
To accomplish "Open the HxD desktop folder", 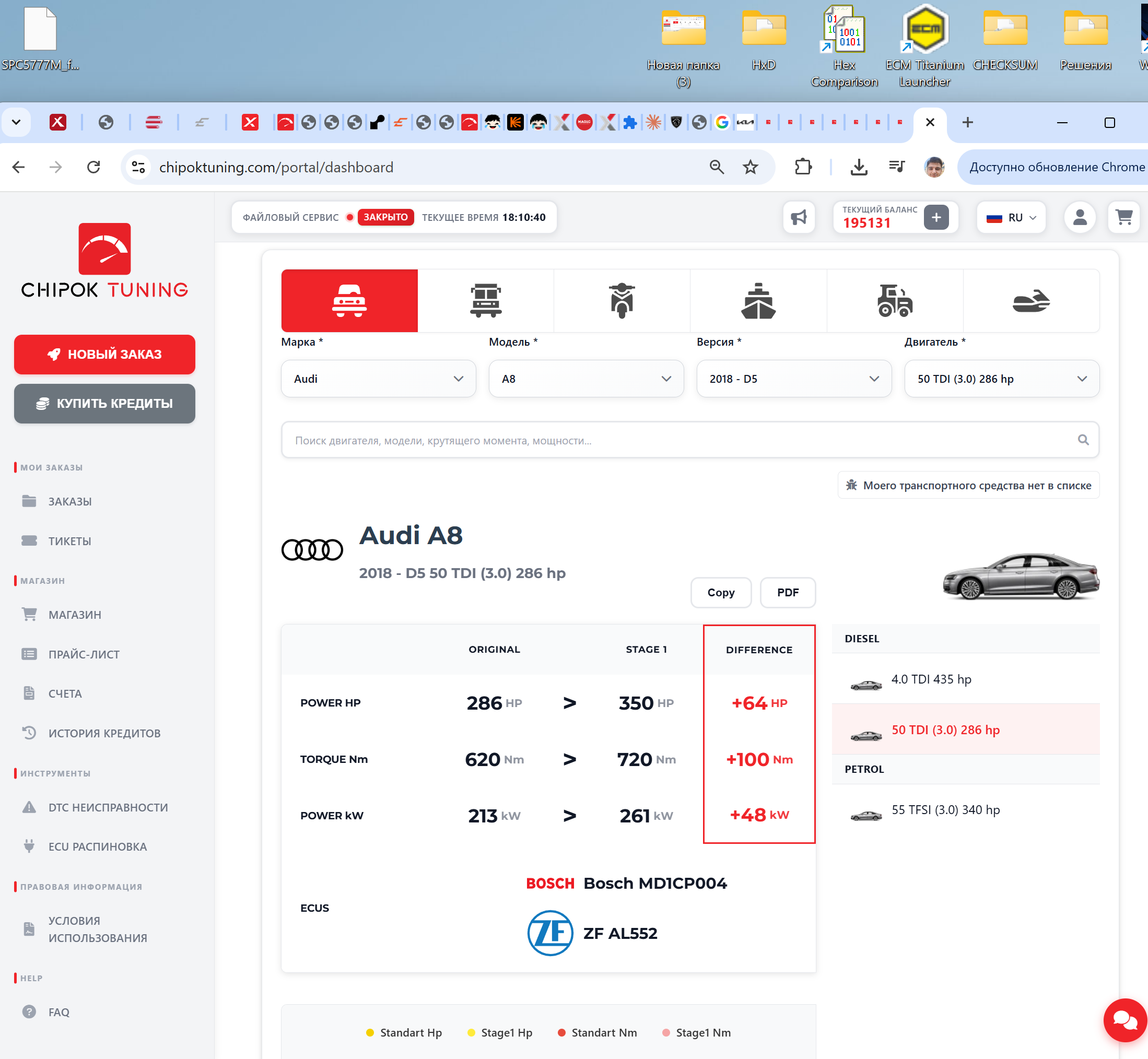I will [x=764, y=40].
